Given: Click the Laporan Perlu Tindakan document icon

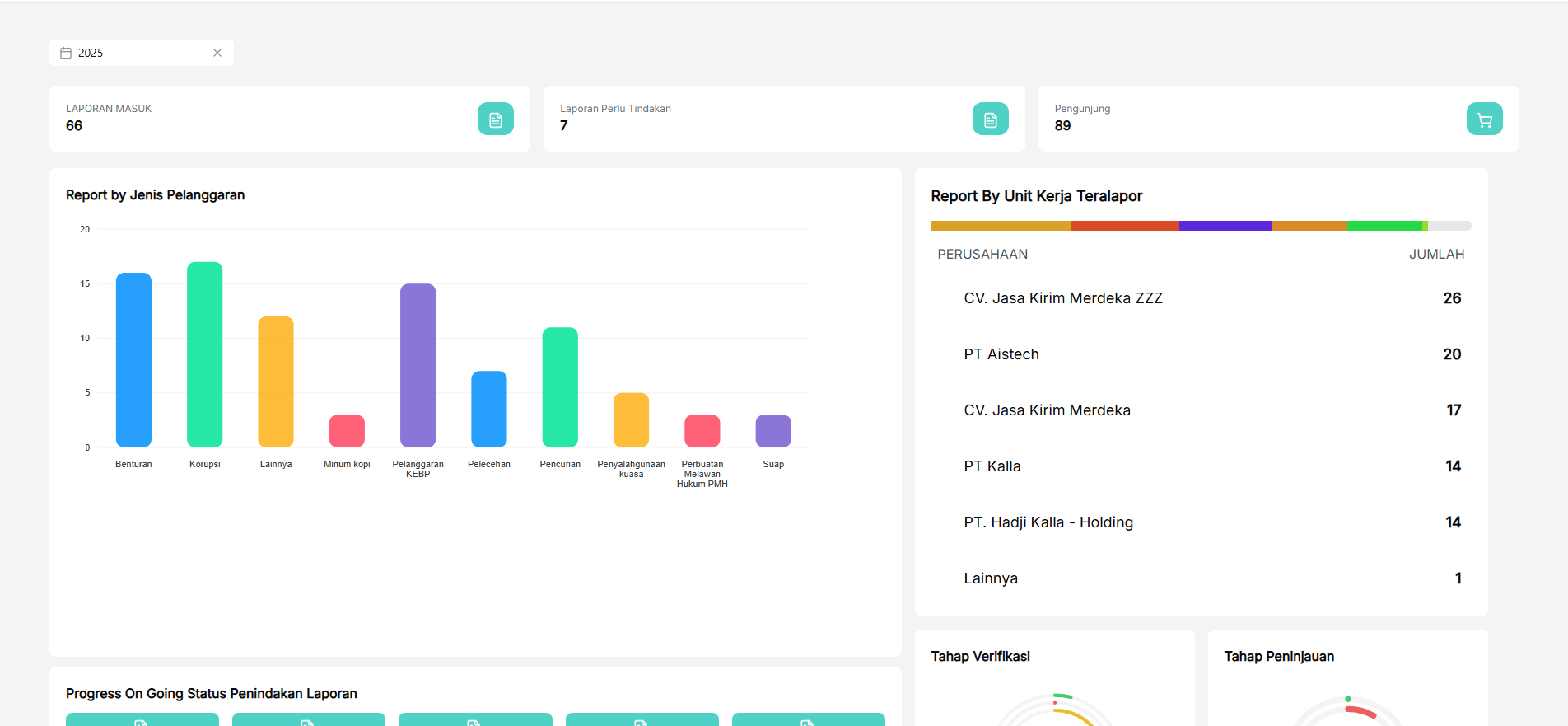Looking at the screenshot, I should coord(990,119).
